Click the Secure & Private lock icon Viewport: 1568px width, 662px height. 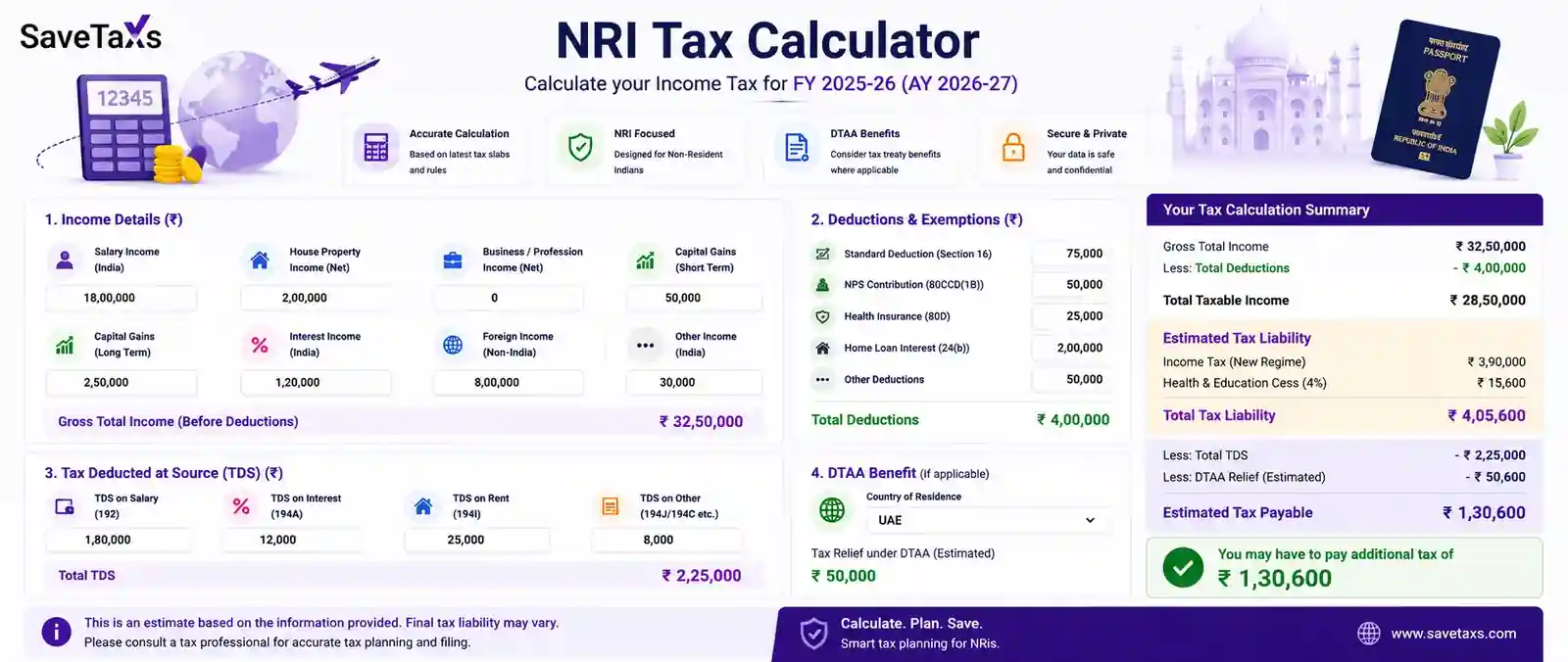click(1013, 148)
